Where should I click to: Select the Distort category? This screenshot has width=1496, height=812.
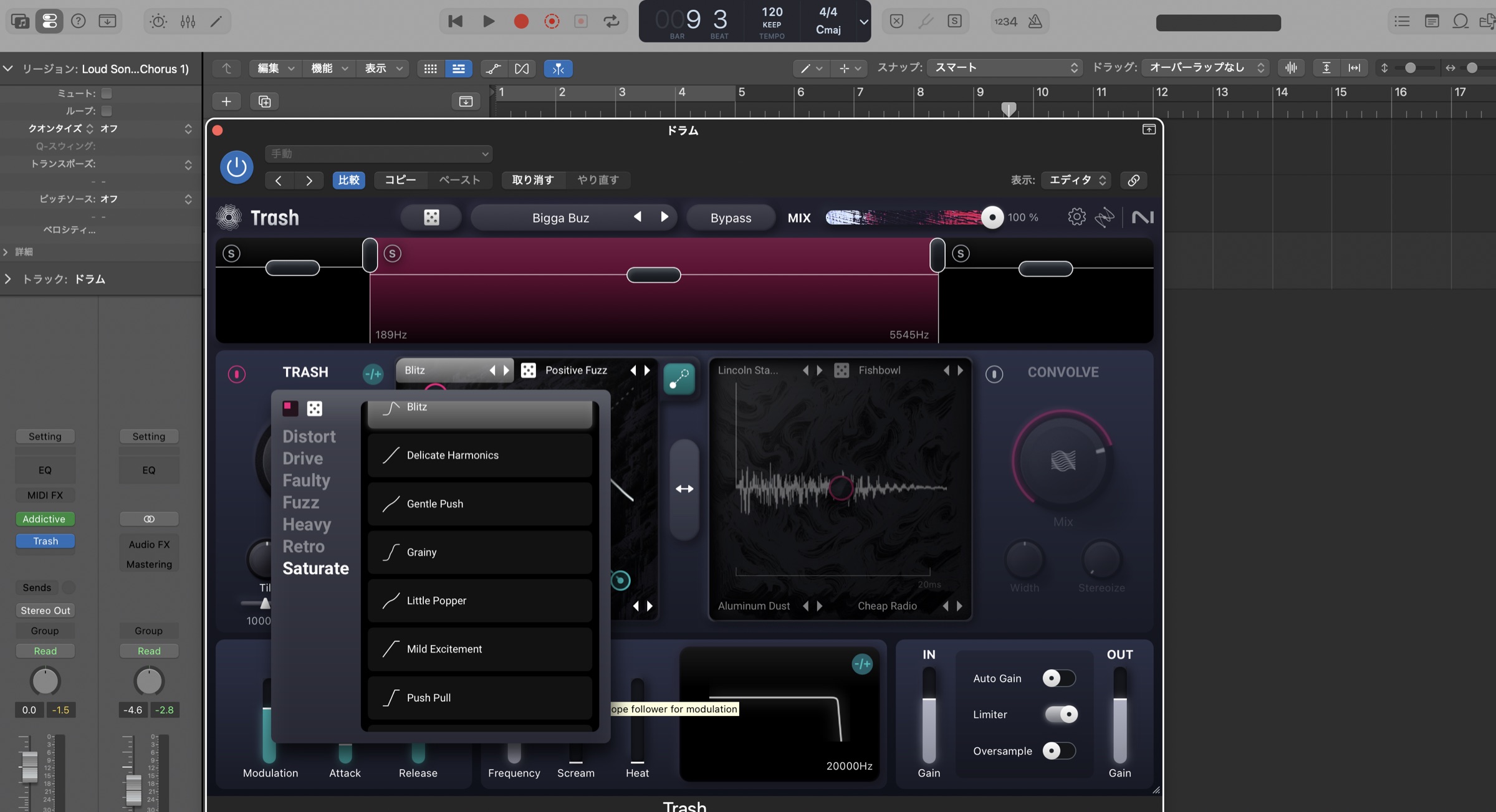pos(309,436)
